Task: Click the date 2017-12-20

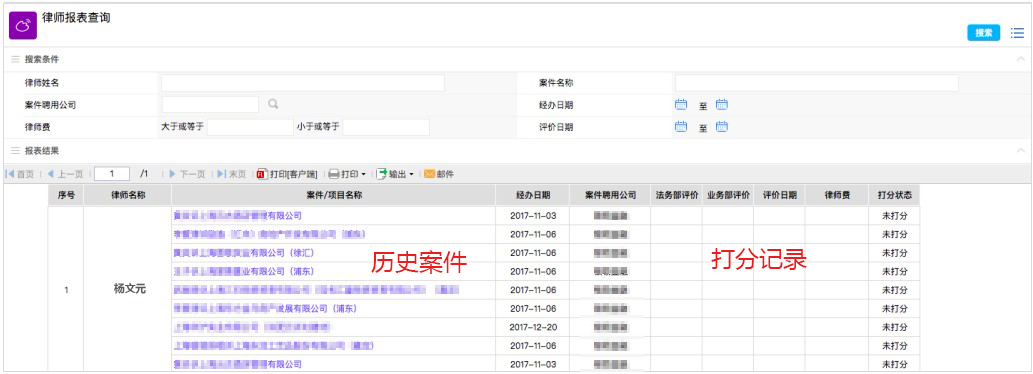Action: (x=534, y=327)
